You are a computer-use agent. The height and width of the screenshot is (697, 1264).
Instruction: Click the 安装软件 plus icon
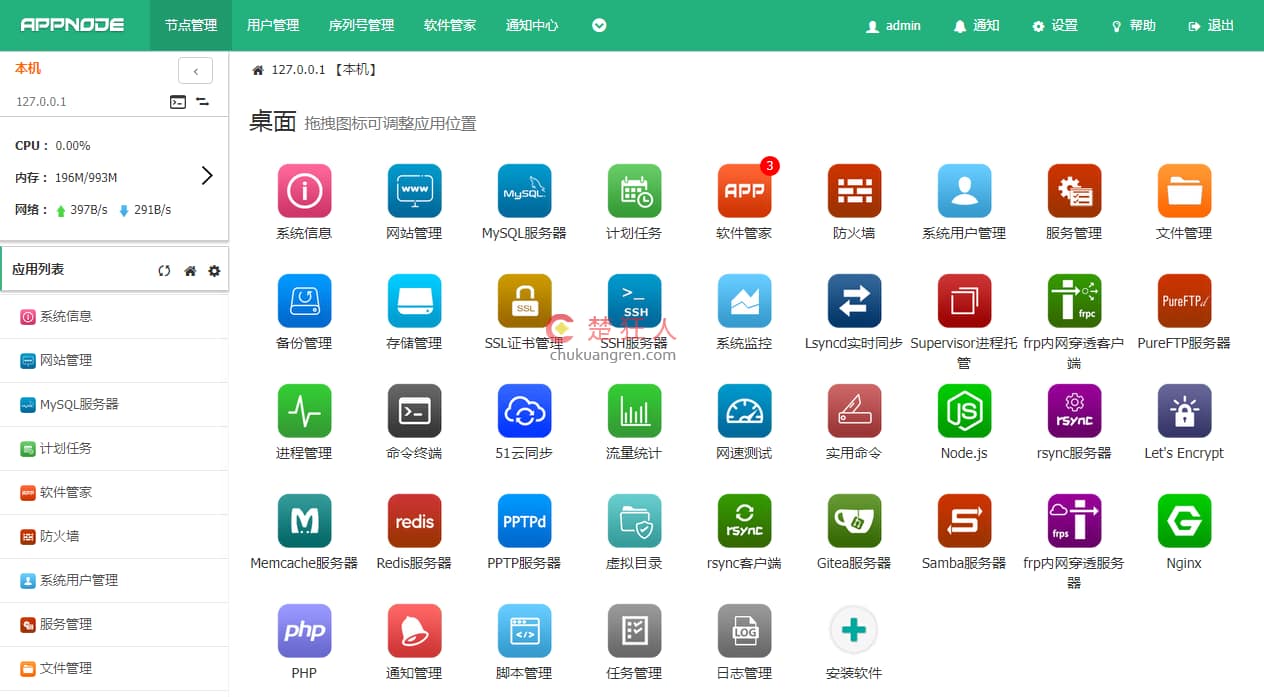(x=854, y=631)
